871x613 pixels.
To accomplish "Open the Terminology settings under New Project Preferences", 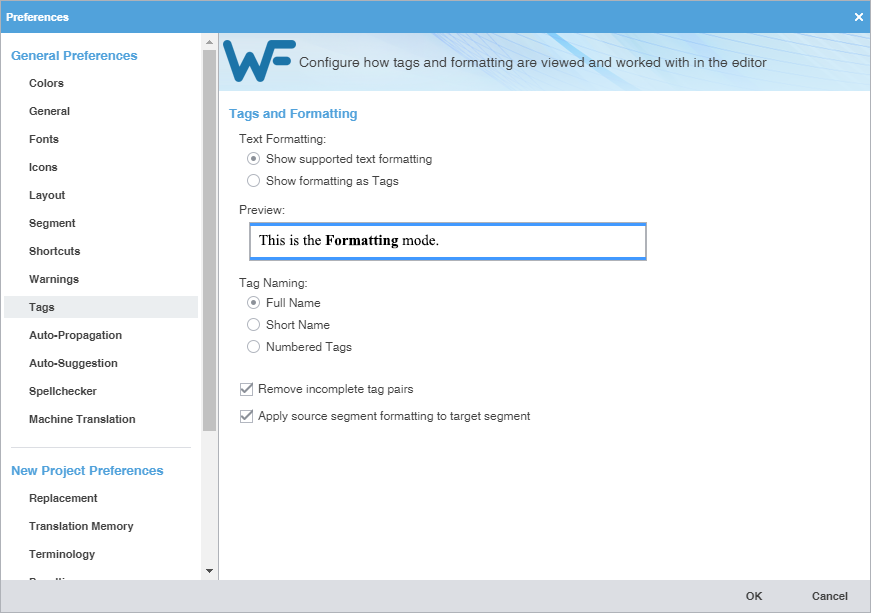I will pos(62,554).
